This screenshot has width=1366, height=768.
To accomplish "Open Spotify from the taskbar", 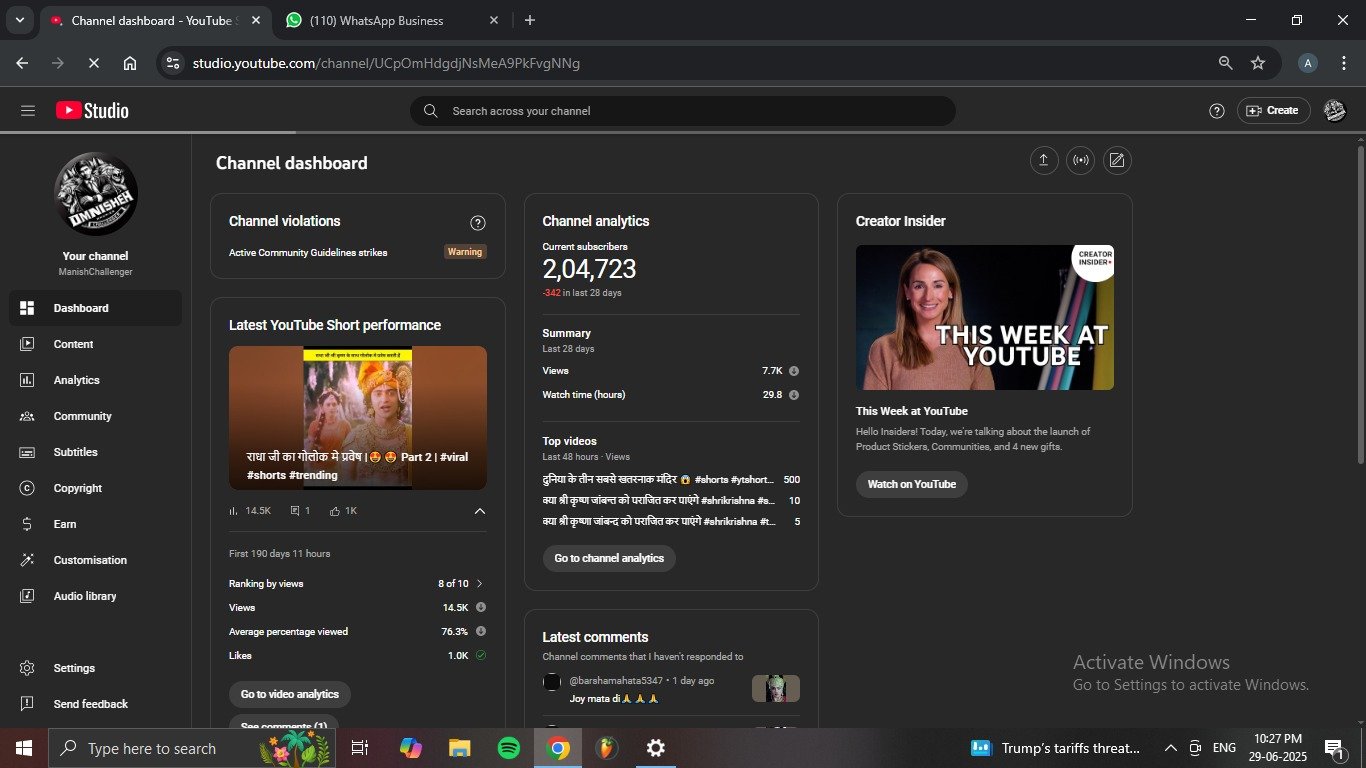I will coord(509,748).
